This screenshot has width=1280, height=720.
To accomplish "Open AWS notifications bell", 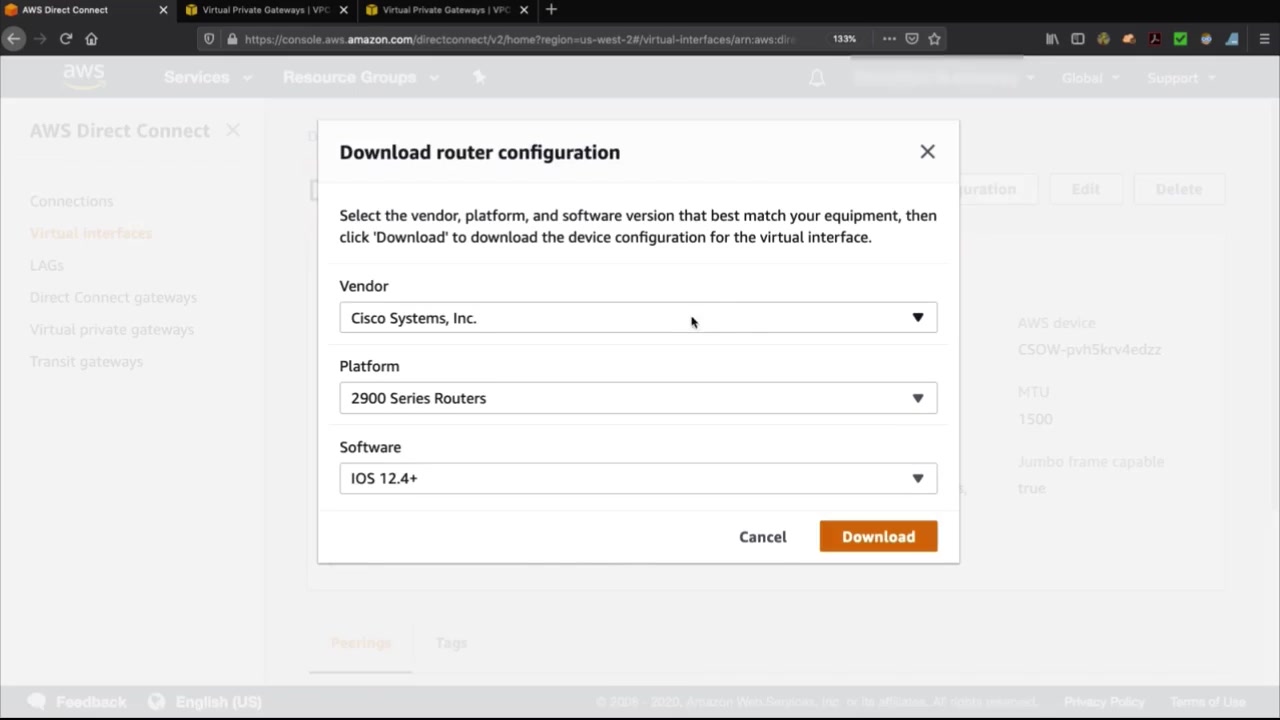I will pos(817,78).
